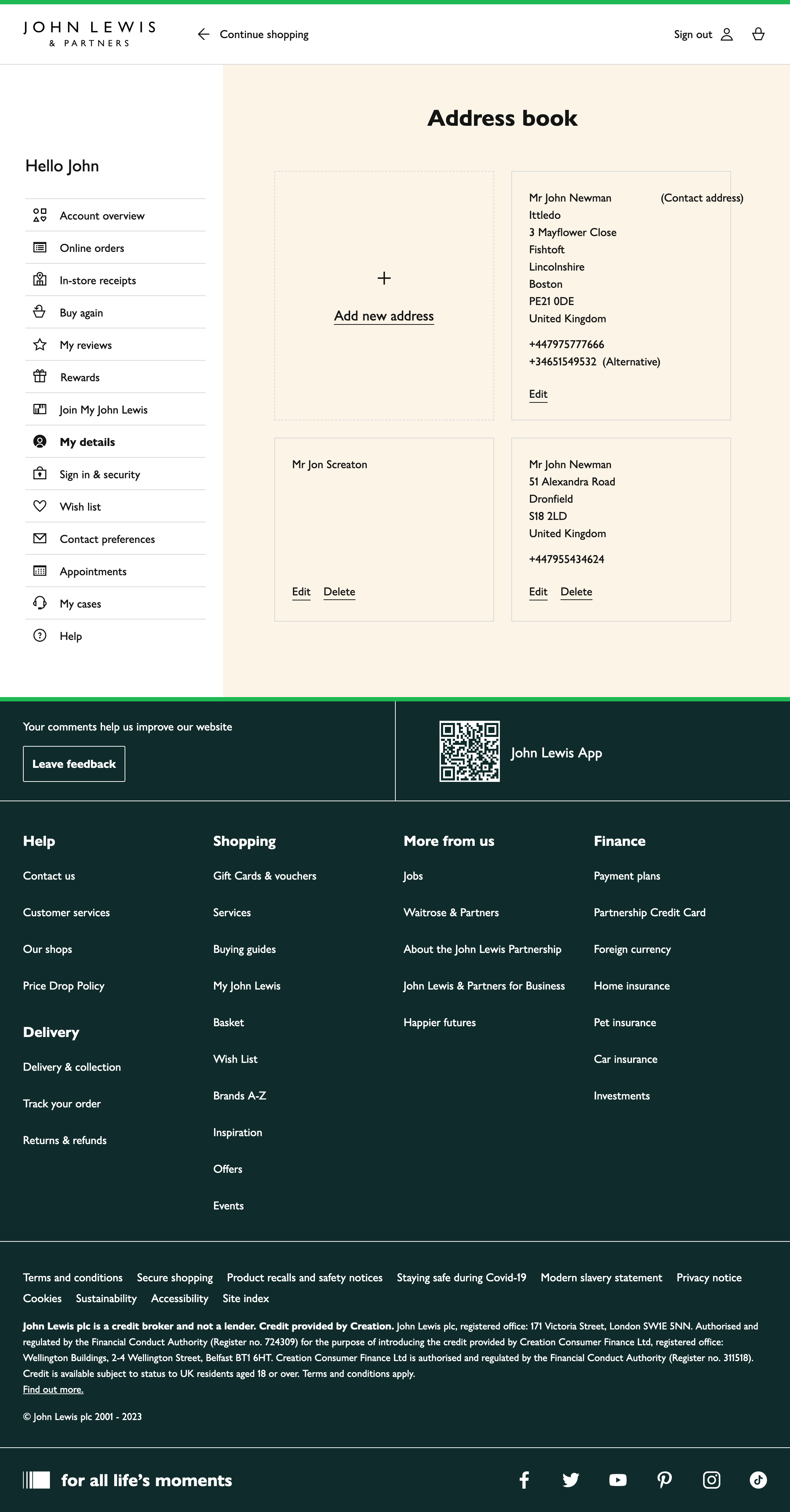Viewport: 790px width, 1512px height.
Task: Open John Lewis Instagram page
Action: click(x=711, y=1480)
